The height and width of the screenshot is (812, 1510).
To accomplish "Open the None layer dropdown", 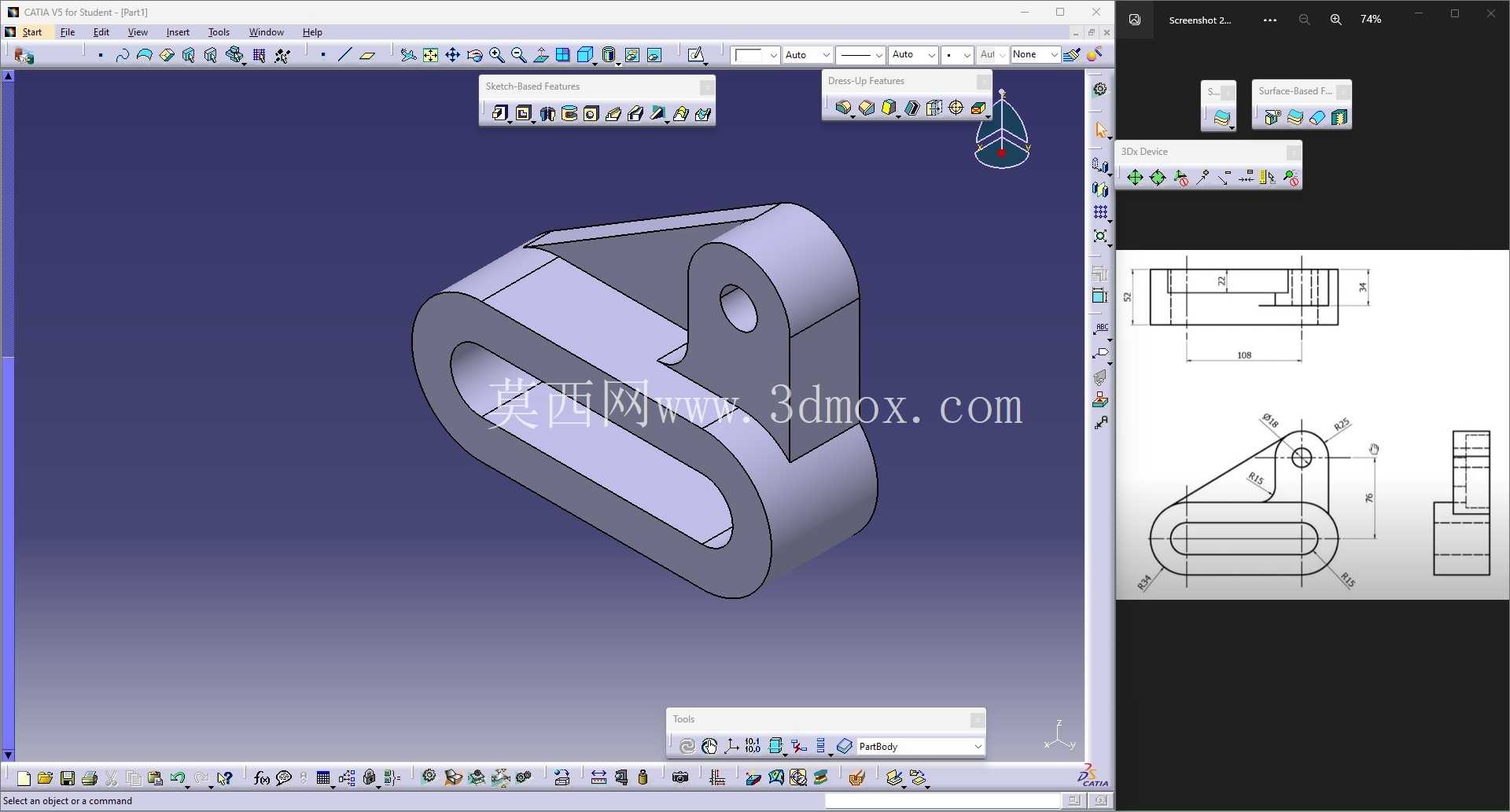I will click(x=1036, y=55).
